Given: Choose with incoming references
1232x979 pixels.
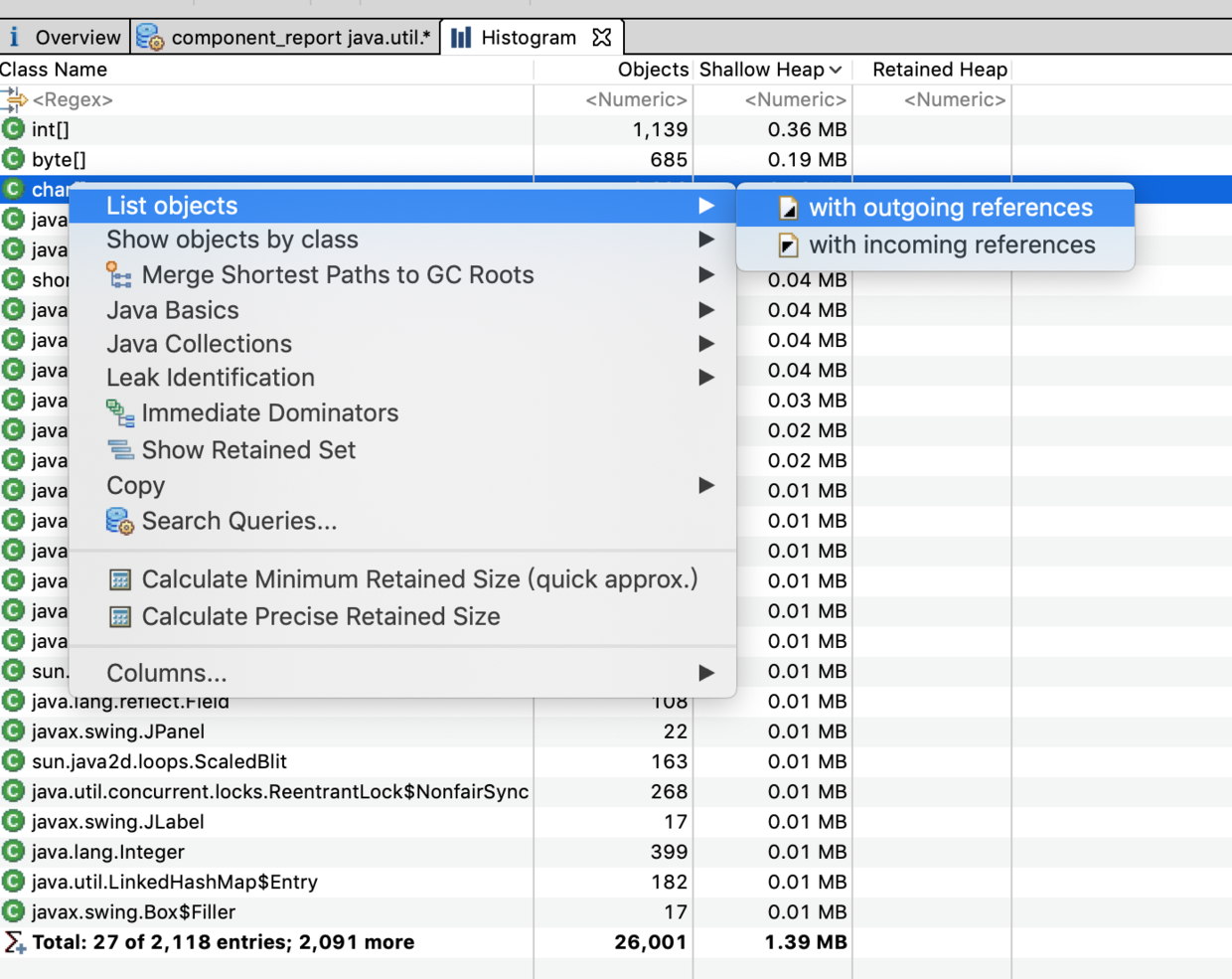Looking at the screenshot, I should [x=935, y=245].
